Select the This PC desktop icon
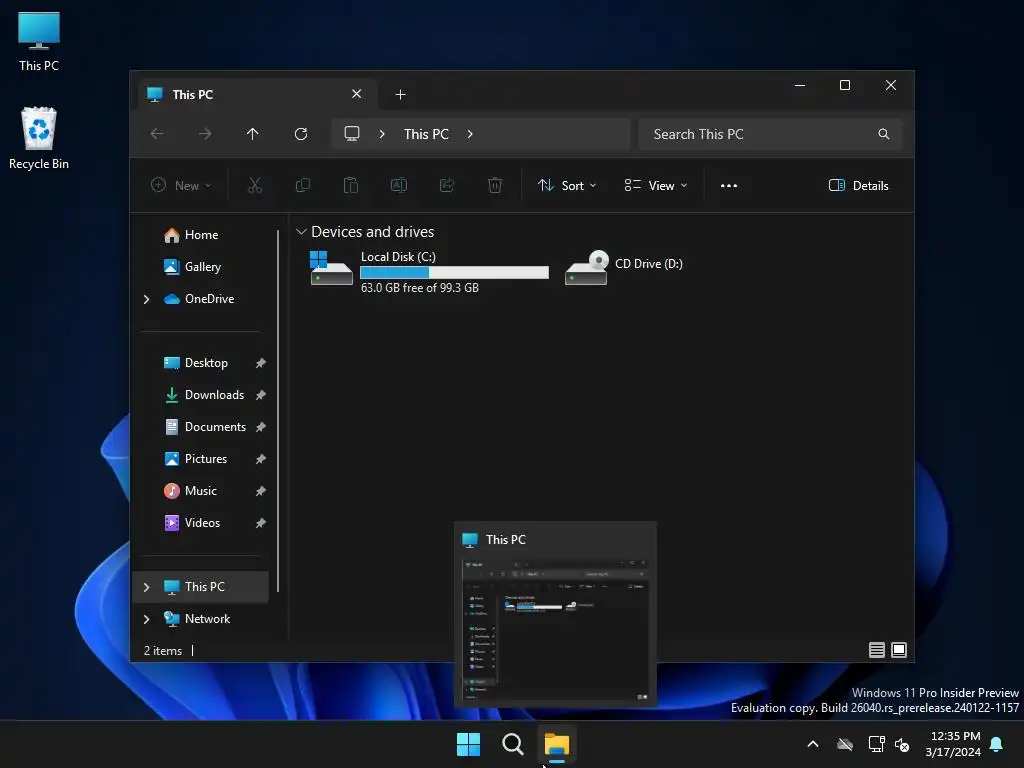 pyautogui.click(x=39, y=42)
